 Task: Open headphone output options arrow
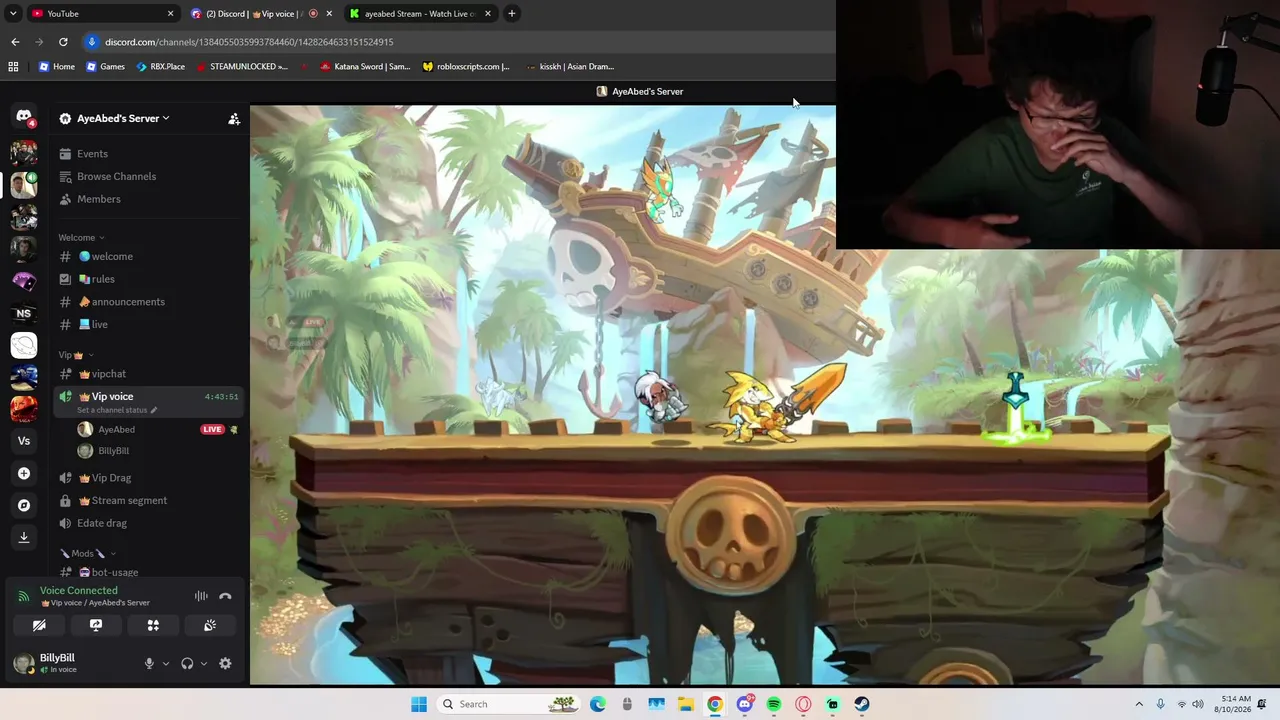(203, 663)
